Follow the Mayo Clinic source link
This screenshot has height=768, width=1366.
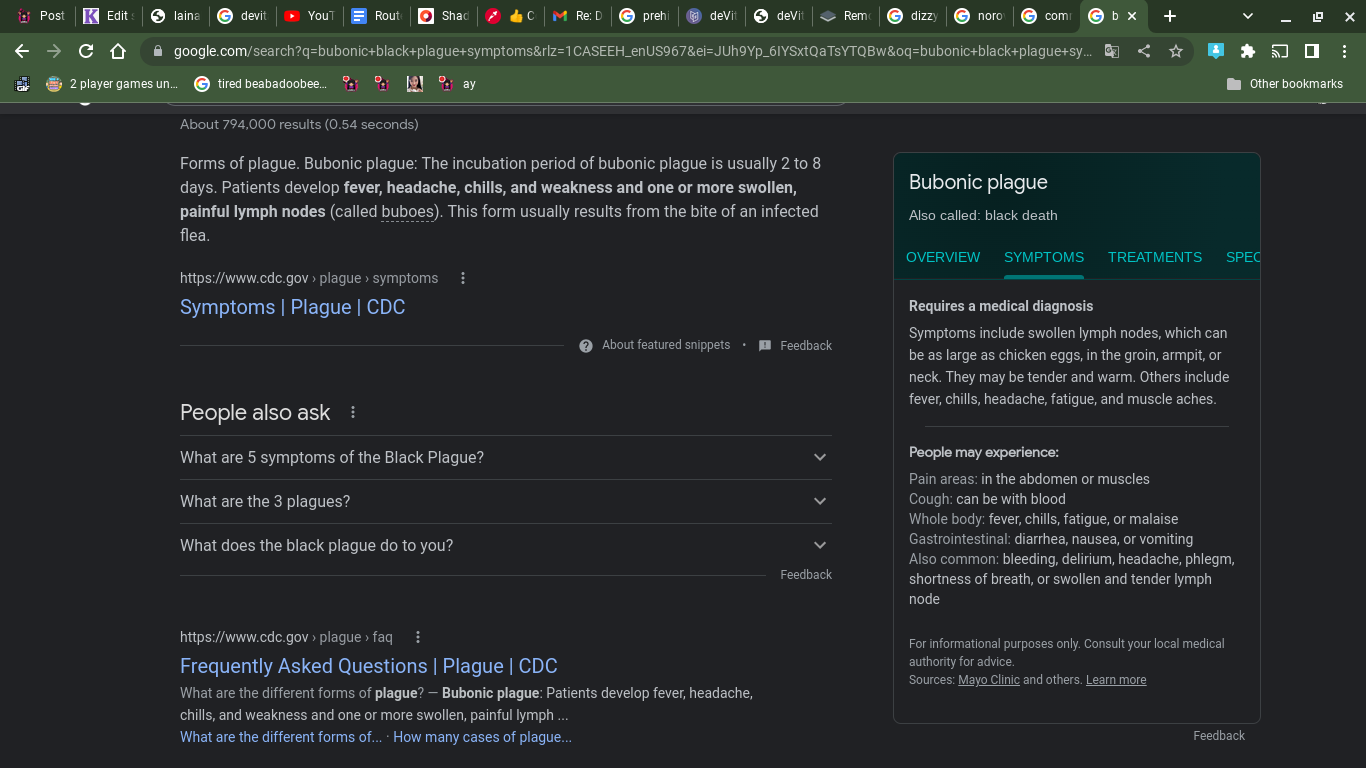[989, 680]
